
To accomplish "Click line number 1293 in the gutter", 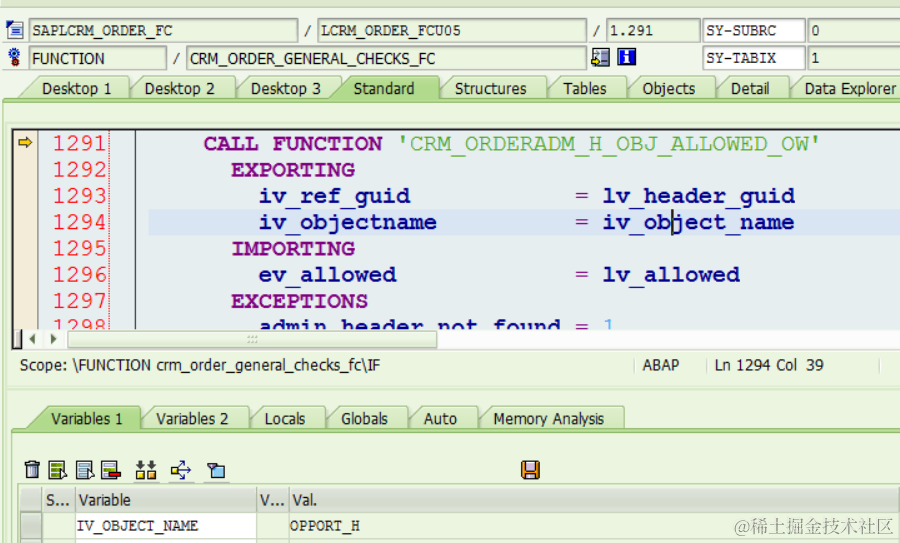I will tap(80, 196).
